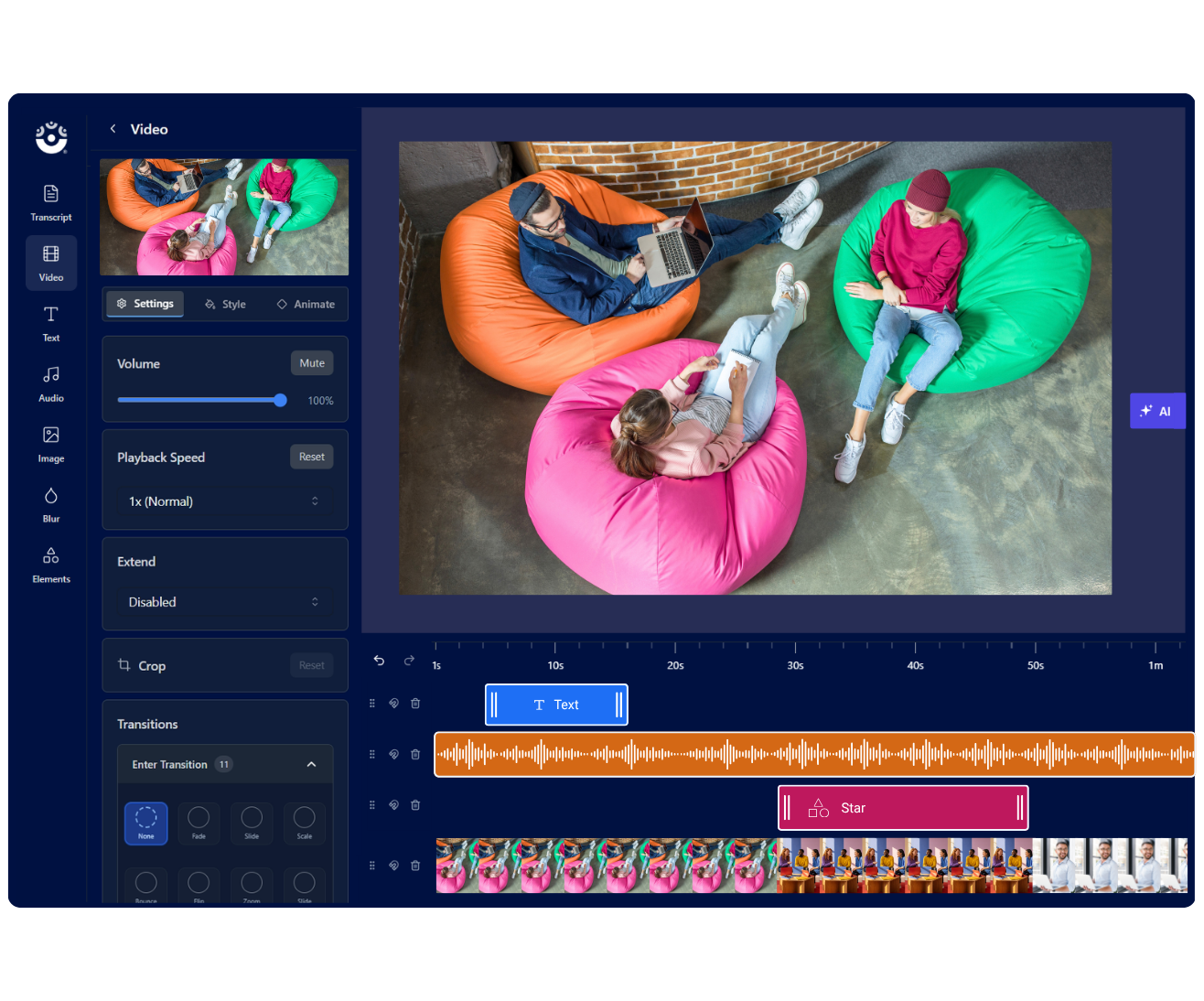
Task: Go back using arrow beside Video title
Action: tap(113, 129)
